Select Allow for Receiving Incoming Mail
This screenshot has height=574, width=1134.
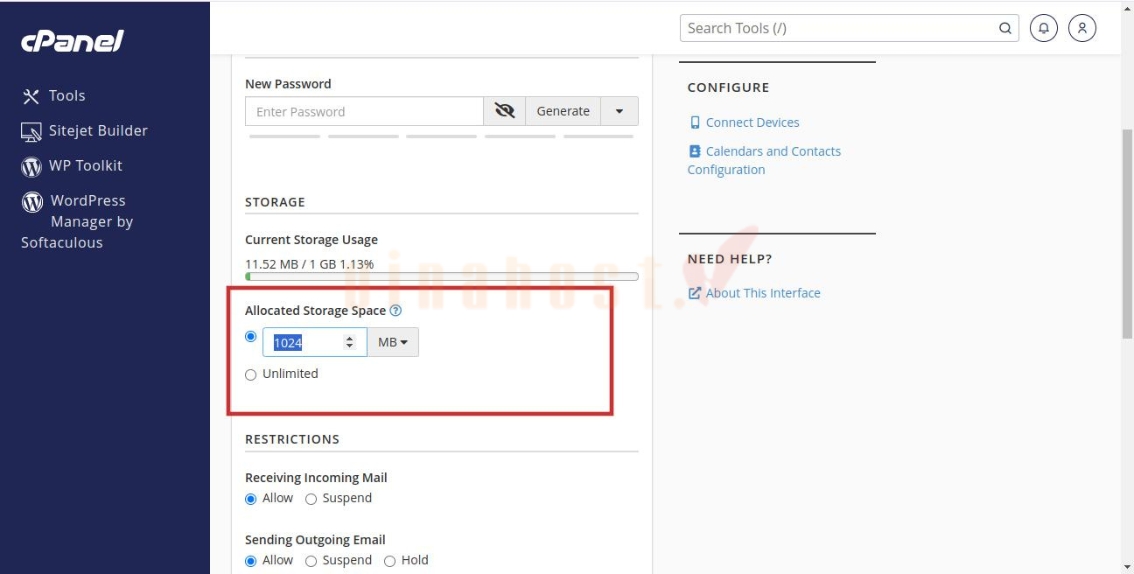pyautogui.click(x=251, y=499)
